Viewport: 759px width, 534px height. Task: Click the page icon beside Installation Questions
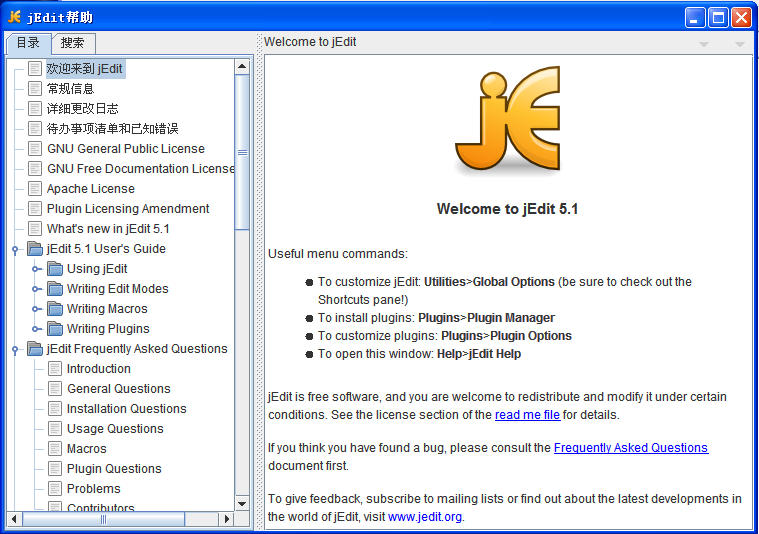click(55, 409)
